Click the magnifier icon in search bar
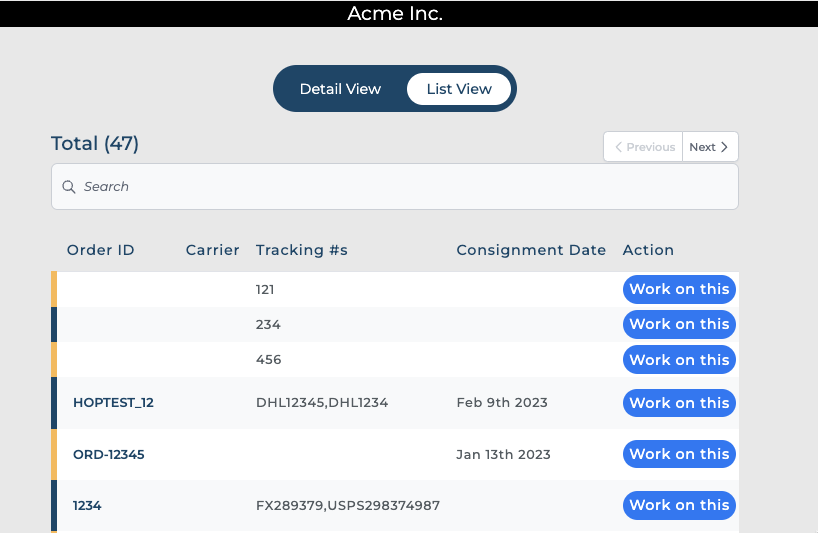The width and height of the screenshot is (818, 533). coord(69,187)
